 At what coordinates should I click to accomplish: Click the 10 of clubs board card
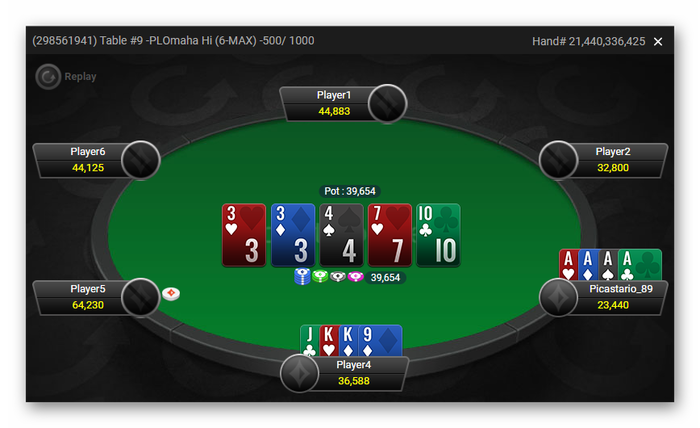point(438,235)
